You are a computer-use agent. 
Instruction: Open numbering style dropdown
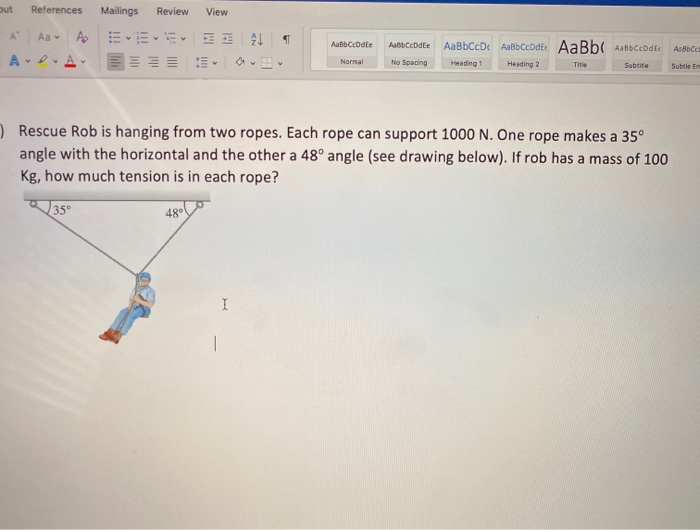coord(155,38)
